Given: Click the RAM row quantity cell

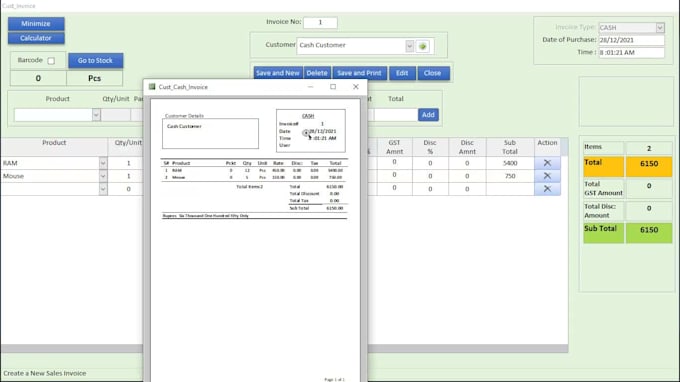Looking at the screenshot, I should tap(126, 163).
